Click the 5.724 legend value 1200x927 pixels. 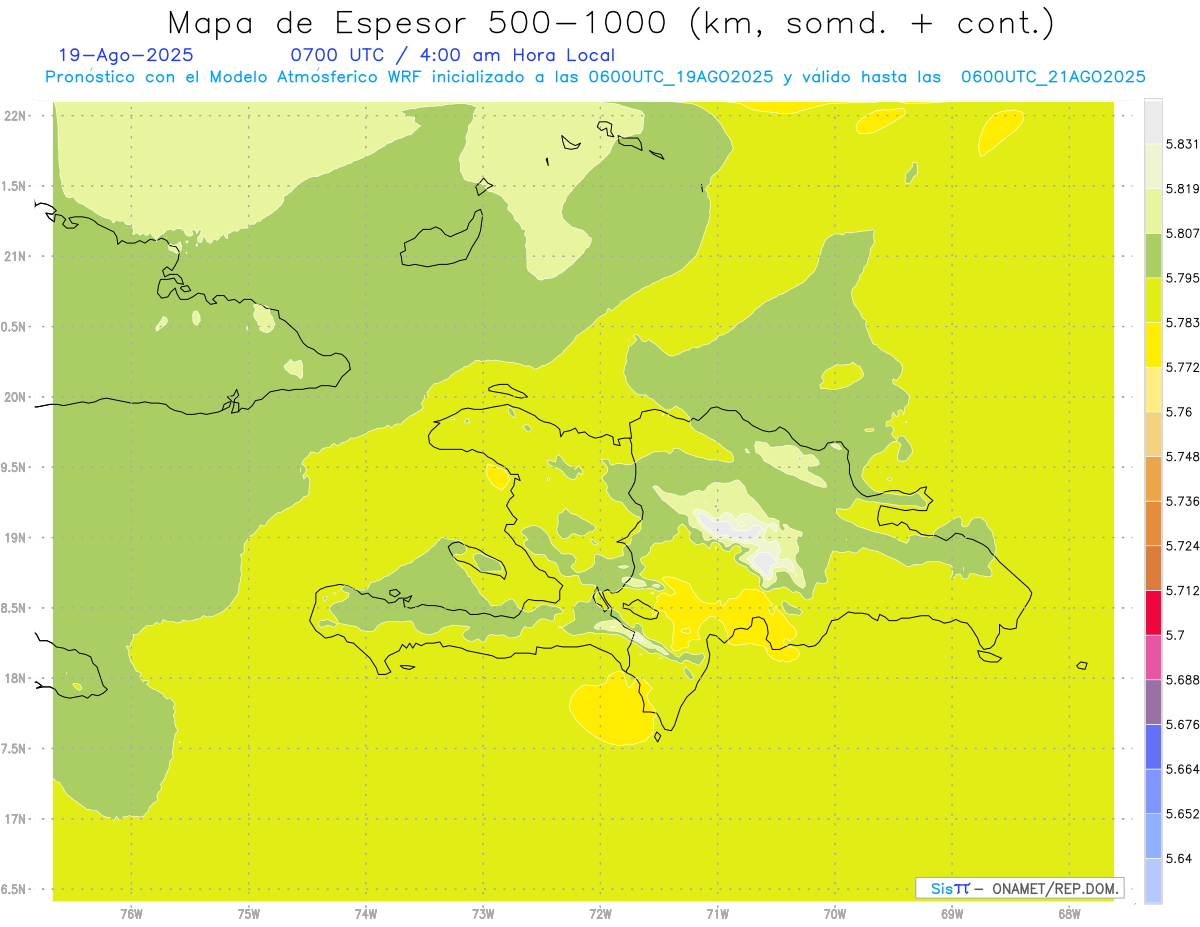point(1182,546)
